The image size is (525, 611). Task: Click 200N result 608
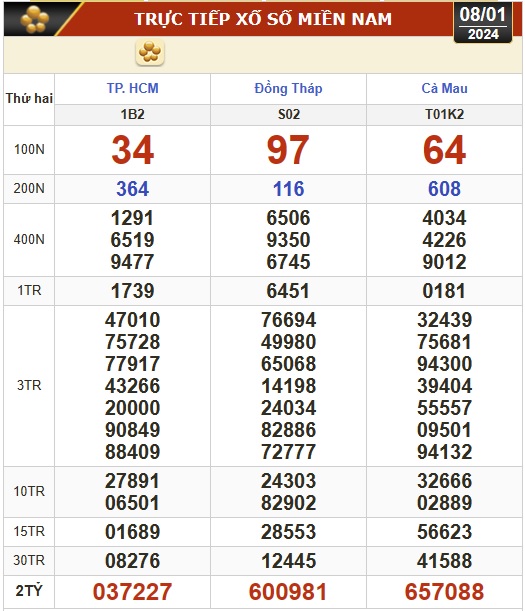tap(444, 189)
